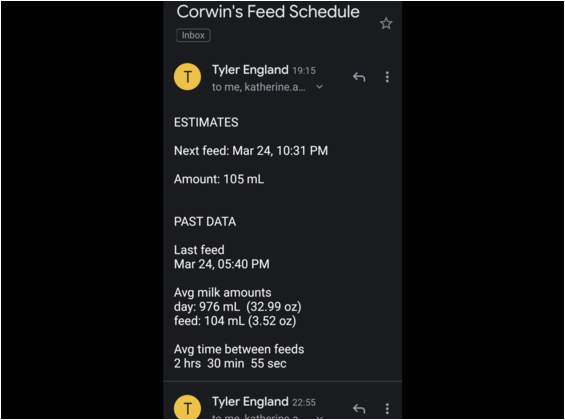Open the sender avatar on the 19:15 message
The height and width of the screenshot is (420, 565).
(187, 77)
